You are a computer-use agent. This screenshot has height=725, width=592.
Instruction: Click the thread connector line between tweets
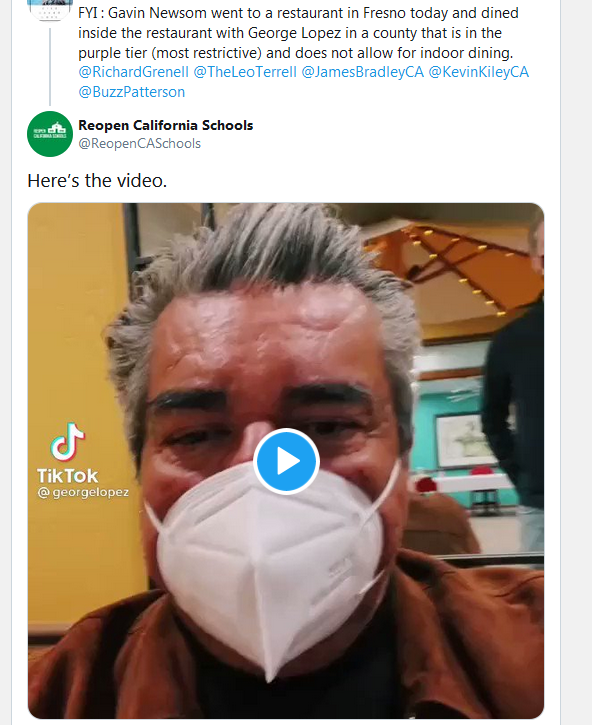click(x=50, y=67)
